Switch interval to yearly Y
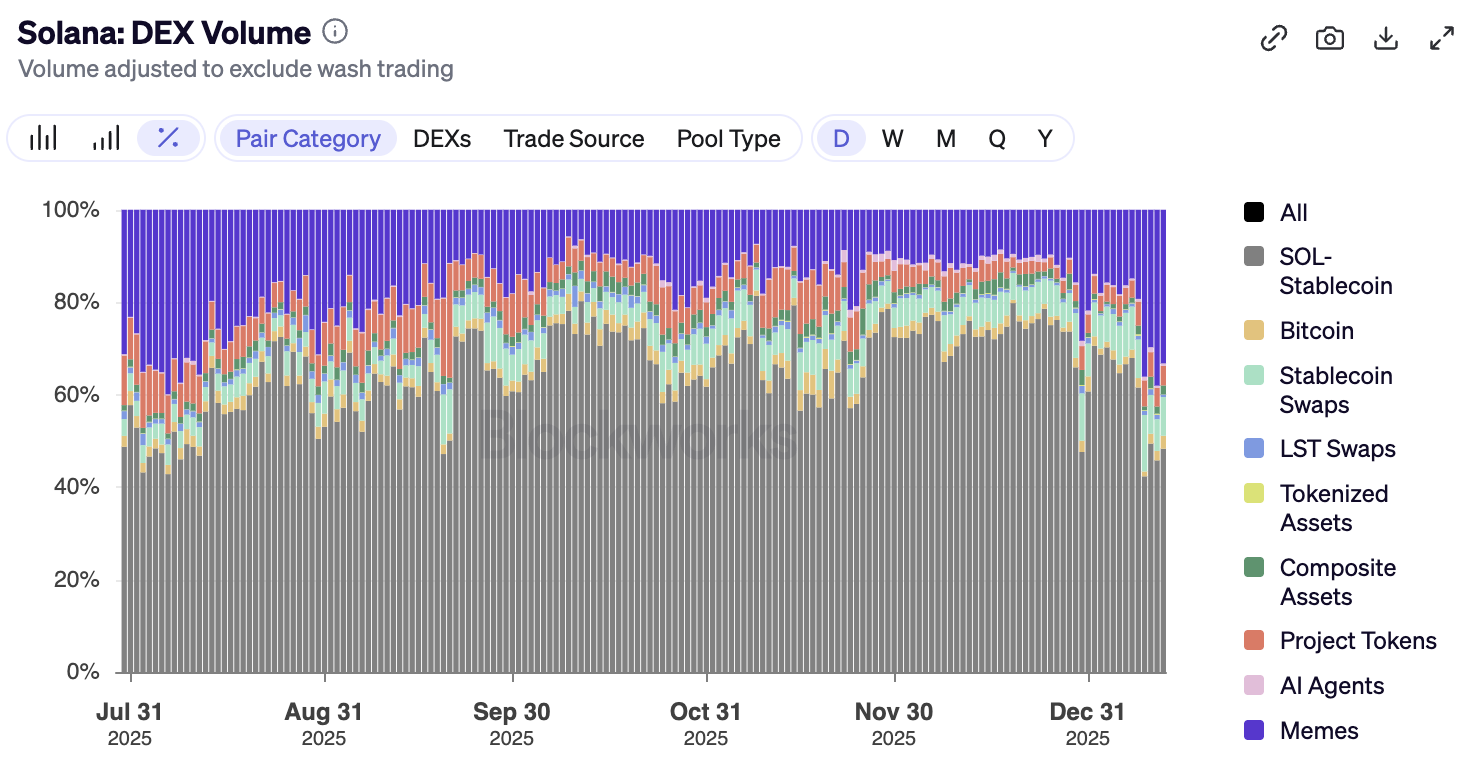The width and height of the screenshot is (1478, 768). 1045,139
